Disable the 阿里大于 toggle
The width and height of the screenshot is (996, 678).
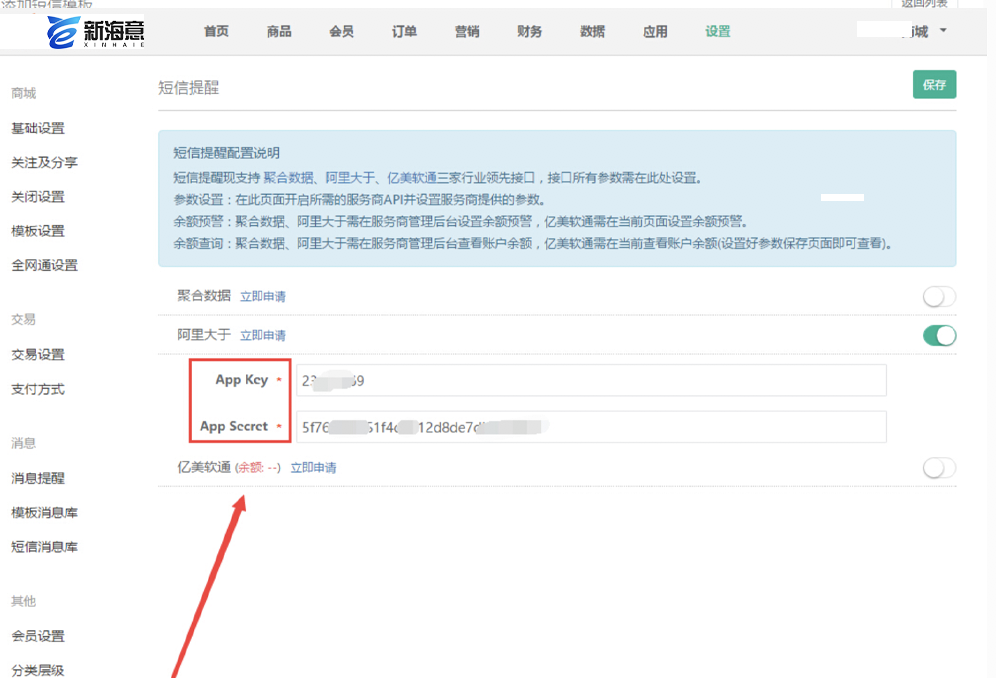939,336
